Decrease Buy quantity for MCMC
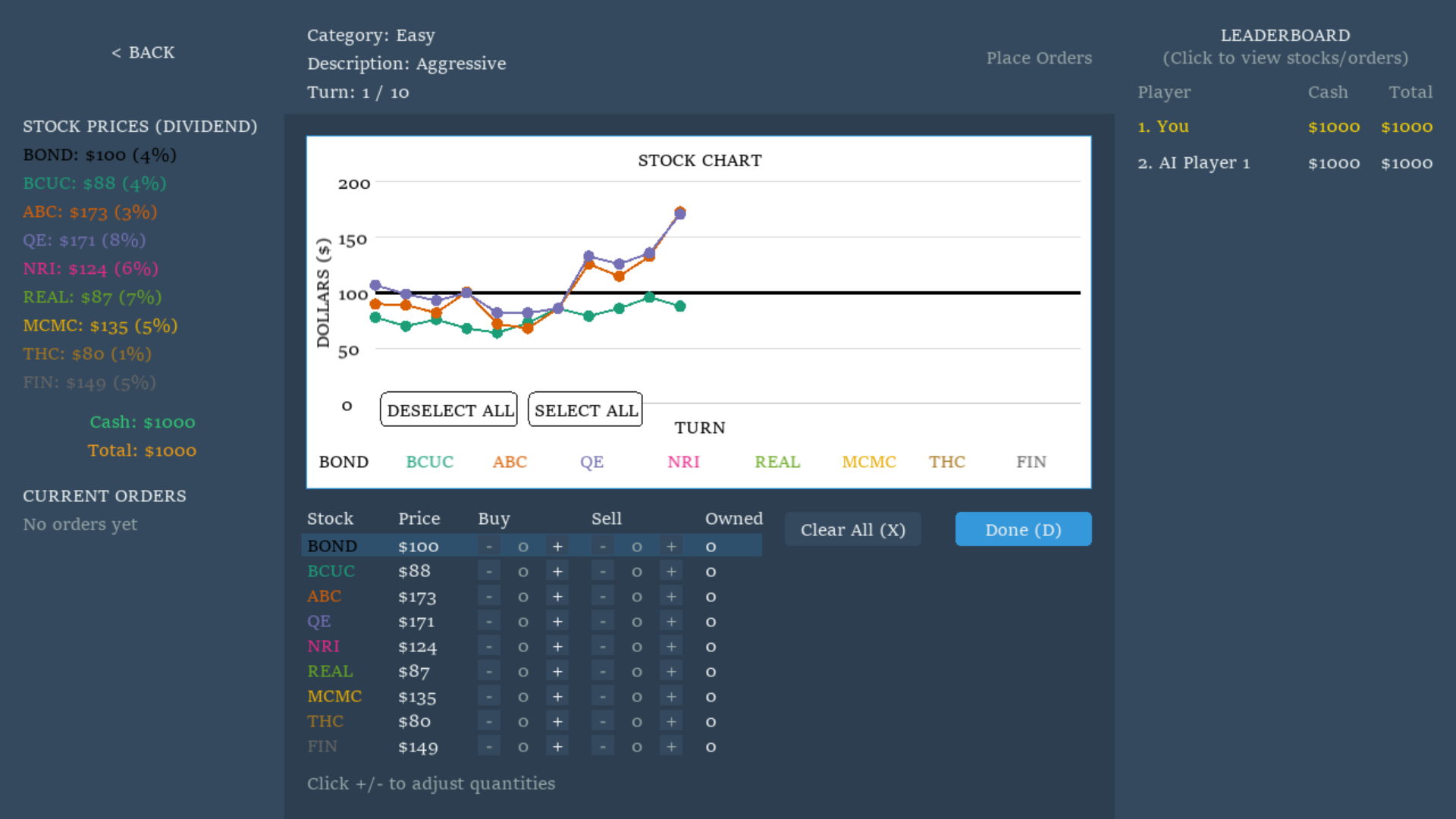Viewport: 1456px width, 819px height. coord(489,696)
